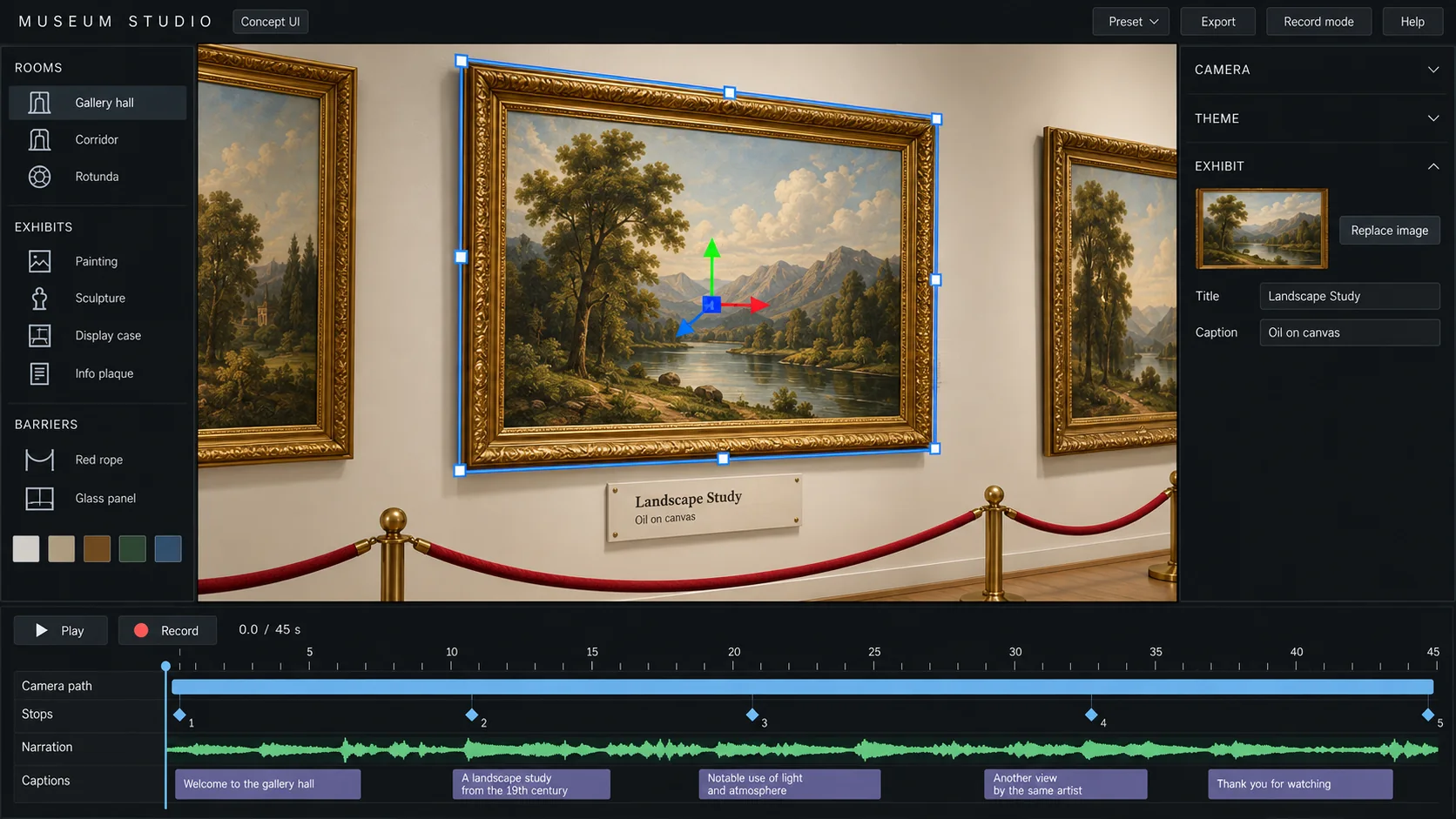Select the dark green color swatch
The image size is (1456, 819).
click(132, 548)
